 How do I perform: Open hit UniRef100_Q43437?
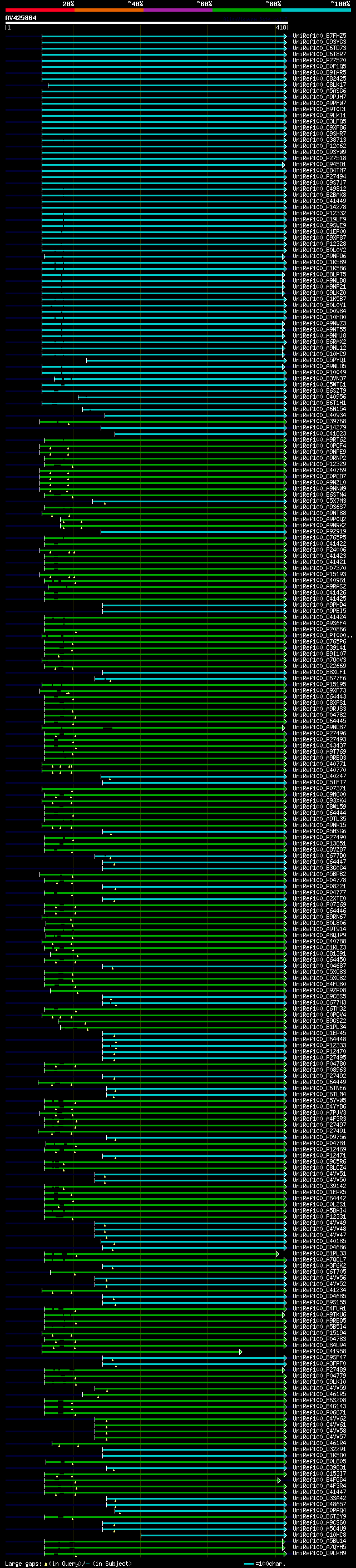pyautogui.click(x=319, y=746)
